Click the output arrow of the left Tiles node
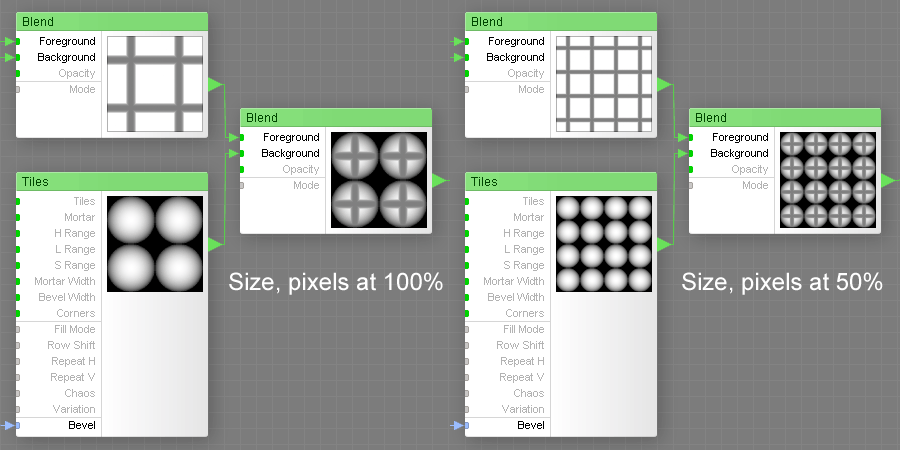900x450 pixels. coord(214,244)
